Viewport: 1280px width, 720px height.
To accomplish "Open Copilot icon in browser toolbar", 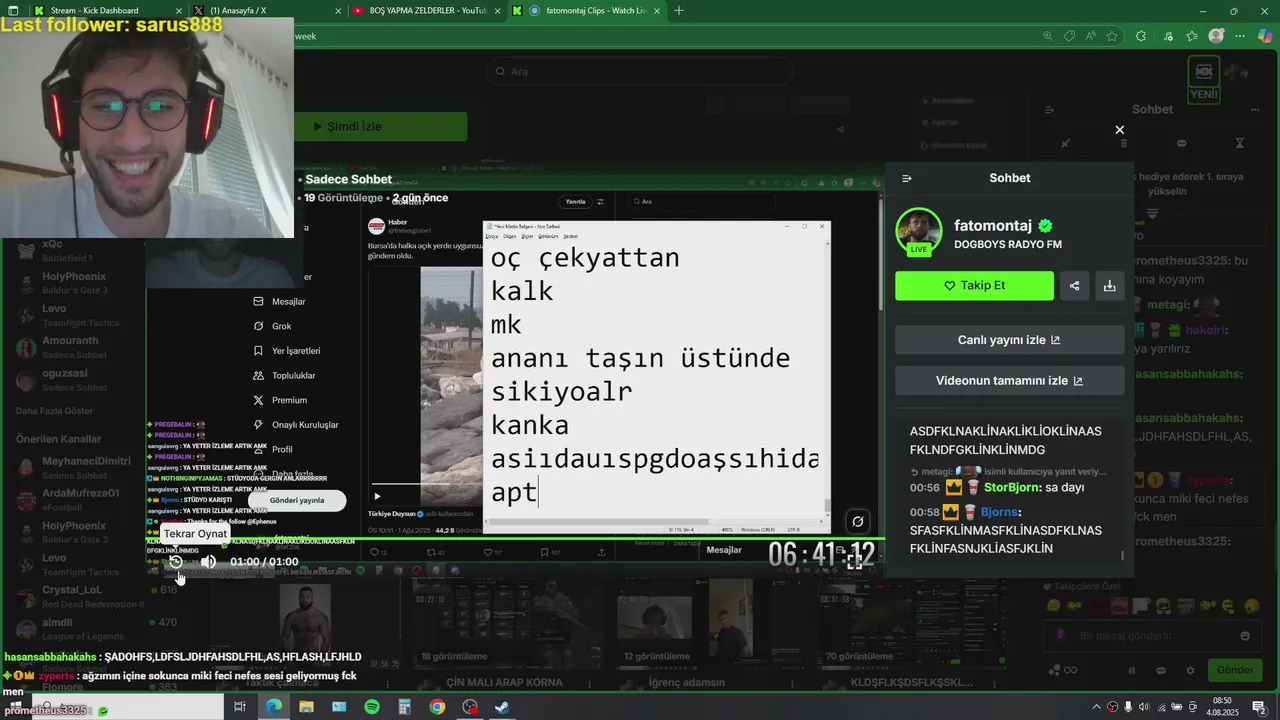I will [x=1265, y=36].
